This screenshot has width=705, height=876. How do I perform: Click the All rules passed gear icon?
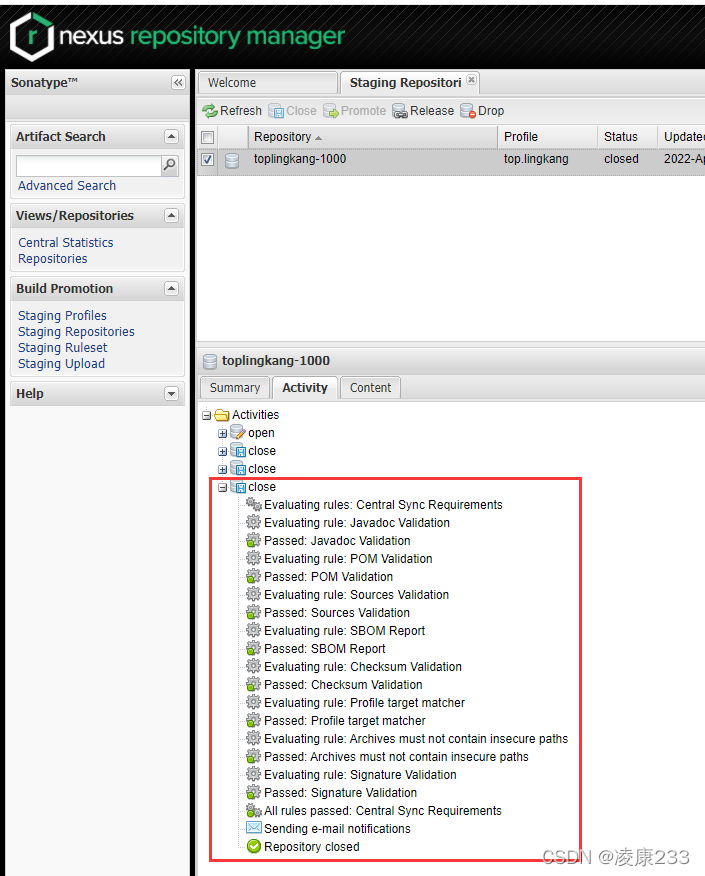(x=254, y=810)
